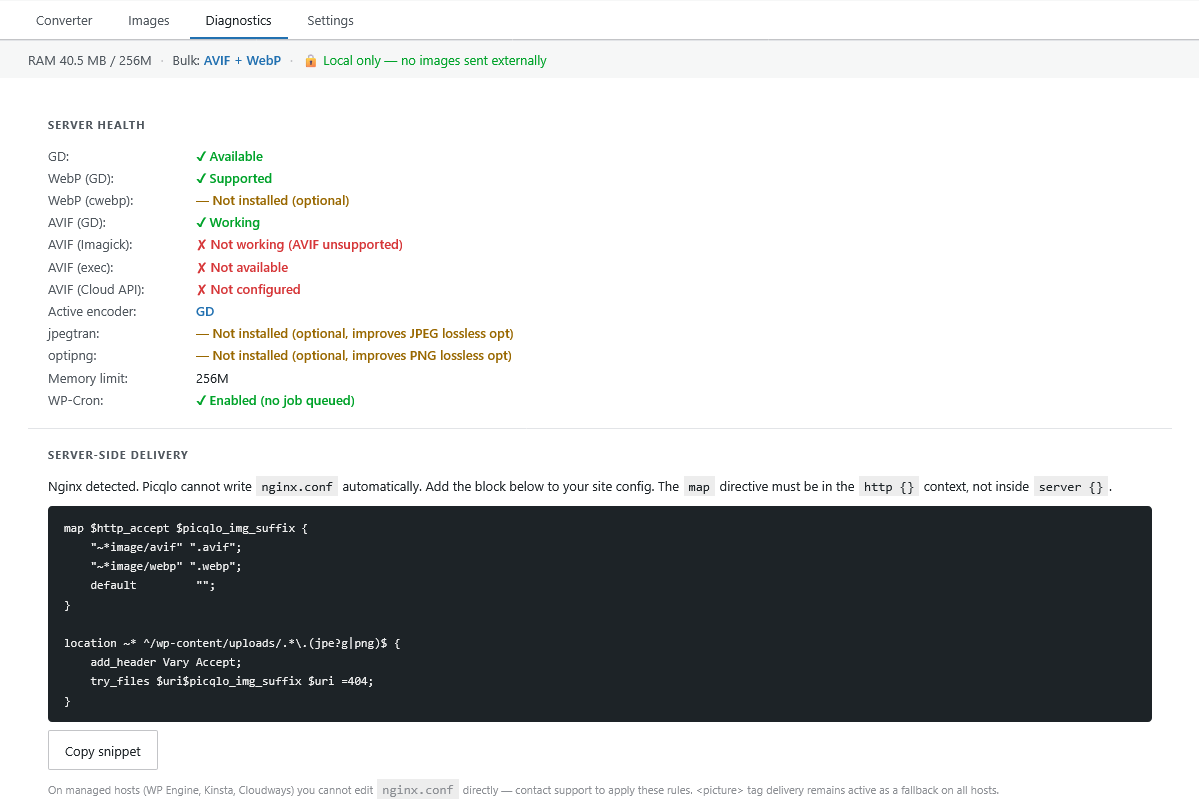This screenshot has height=807, width=1199.
Task: Click the 'WebP (cwebp):' label
Action: 90,201
